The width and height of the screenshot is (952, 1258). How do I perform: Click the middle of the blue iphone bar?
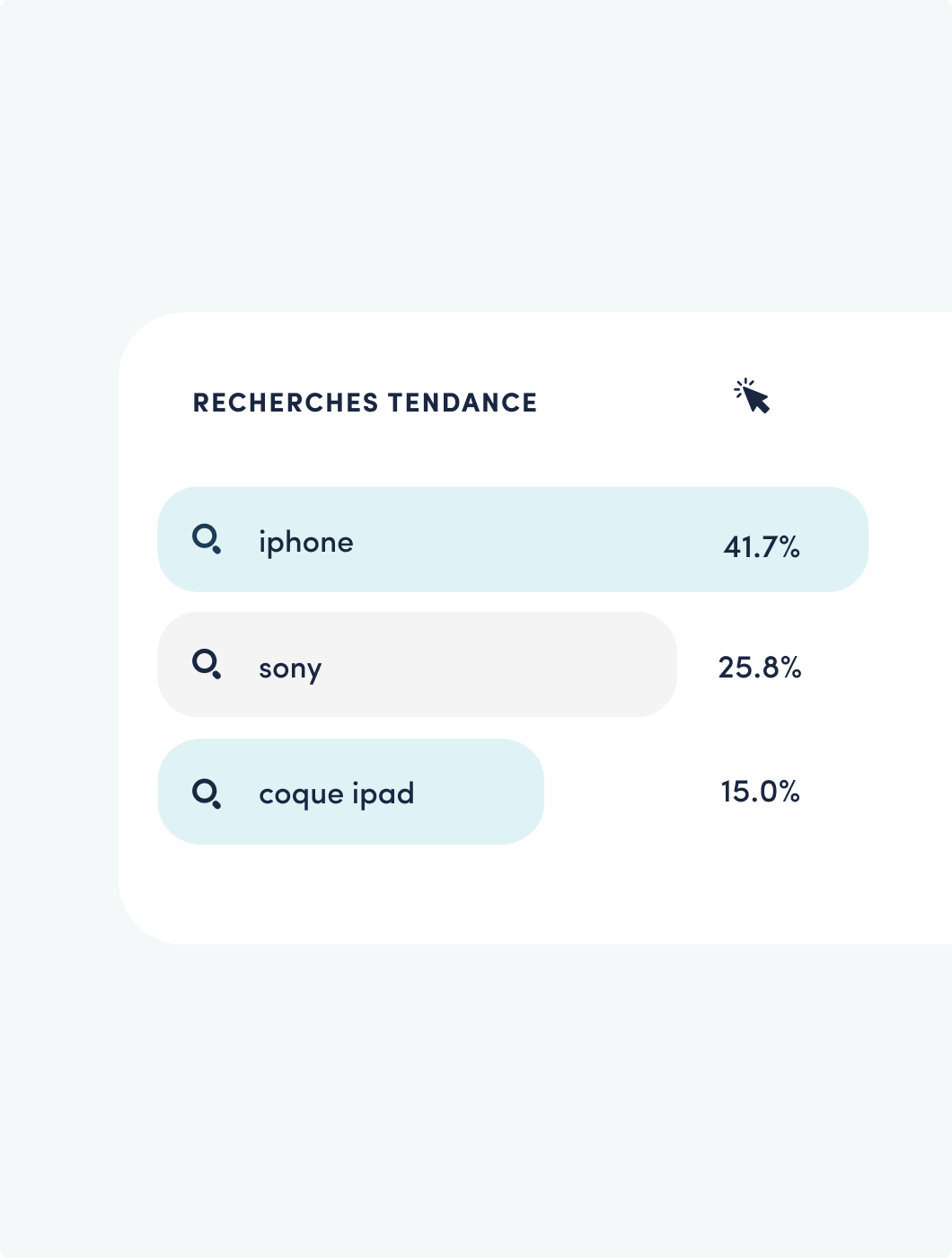tap(513, 539)
